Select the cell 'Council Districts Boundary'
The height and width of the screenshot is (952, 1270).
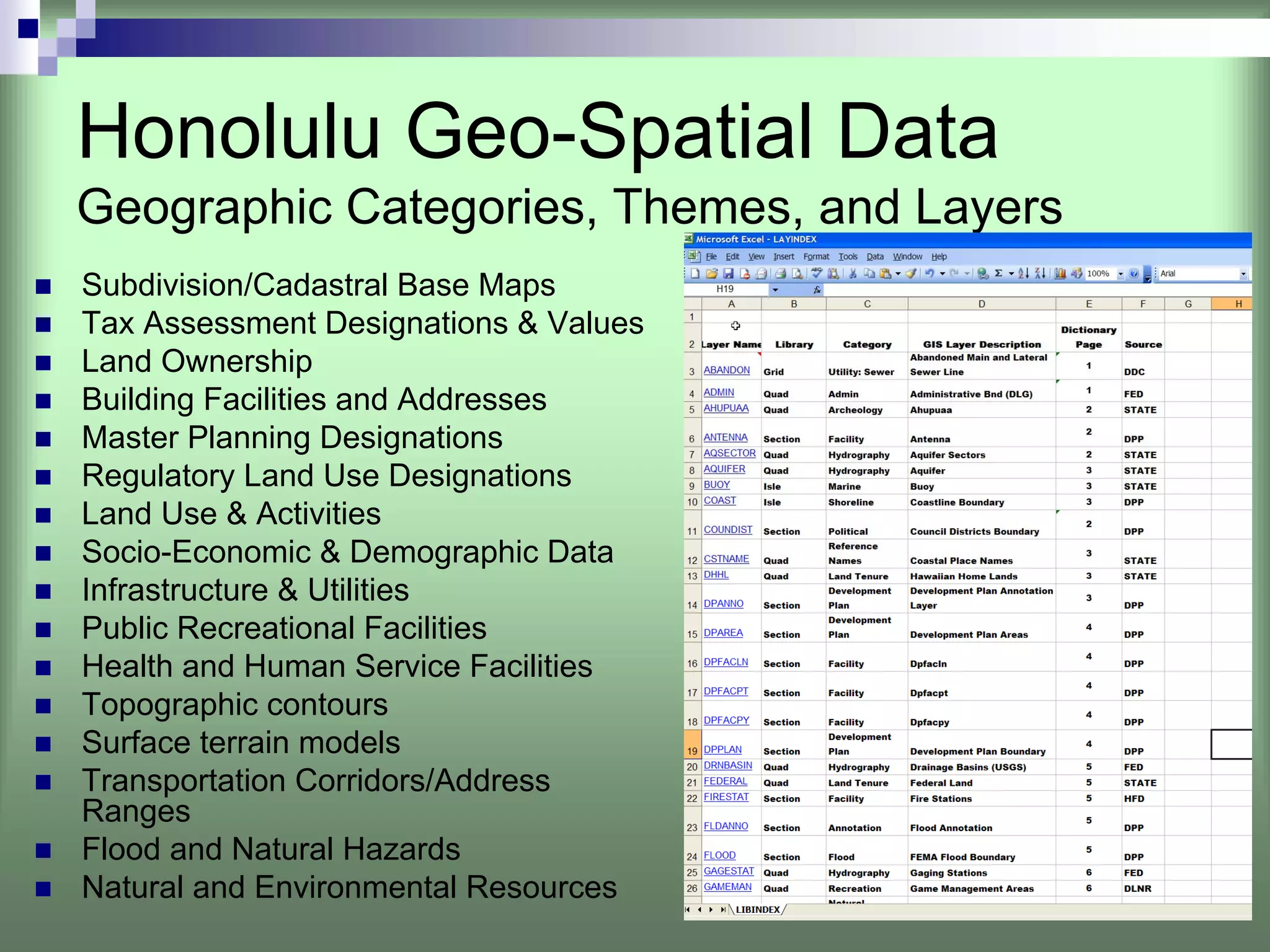pos(982,524)
